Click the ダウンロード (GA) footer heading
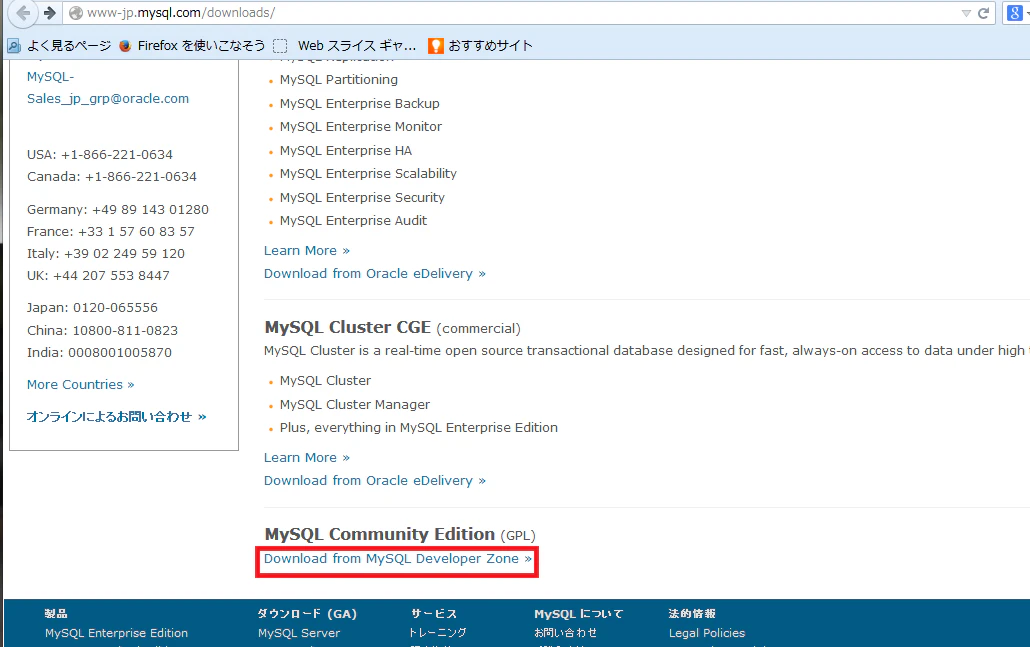This screenshot has height=647, width=1030. (x=307, y=614)
